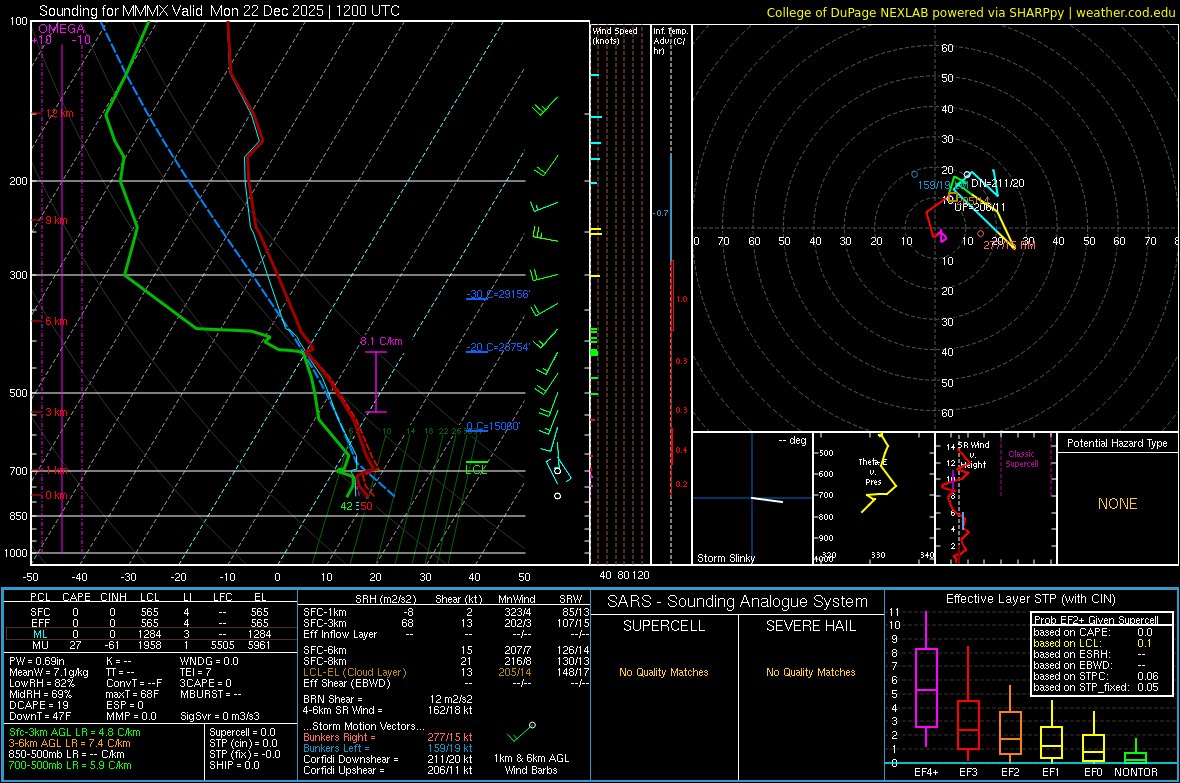Viewport: 1180px width, 783px height.
Task: Select the 'based on STP_fixed:' probability row
Action: coord(1095,687)
